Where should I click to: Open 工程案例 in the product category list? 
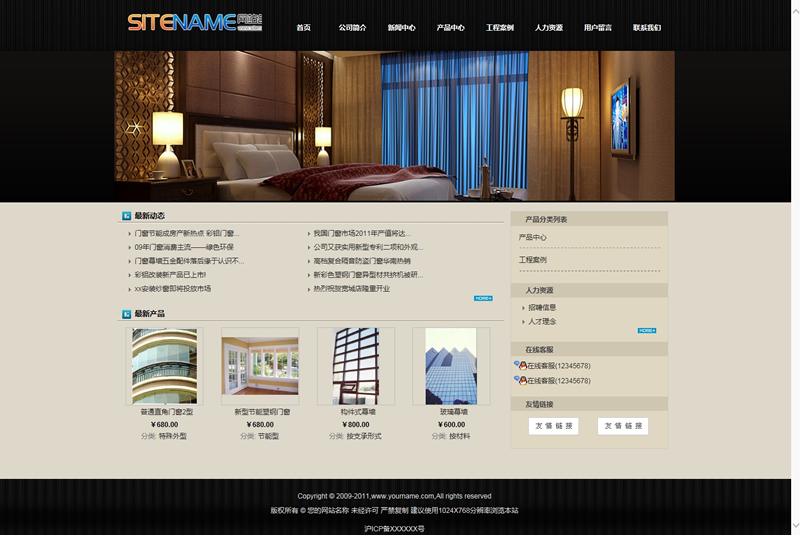[533, 260]
